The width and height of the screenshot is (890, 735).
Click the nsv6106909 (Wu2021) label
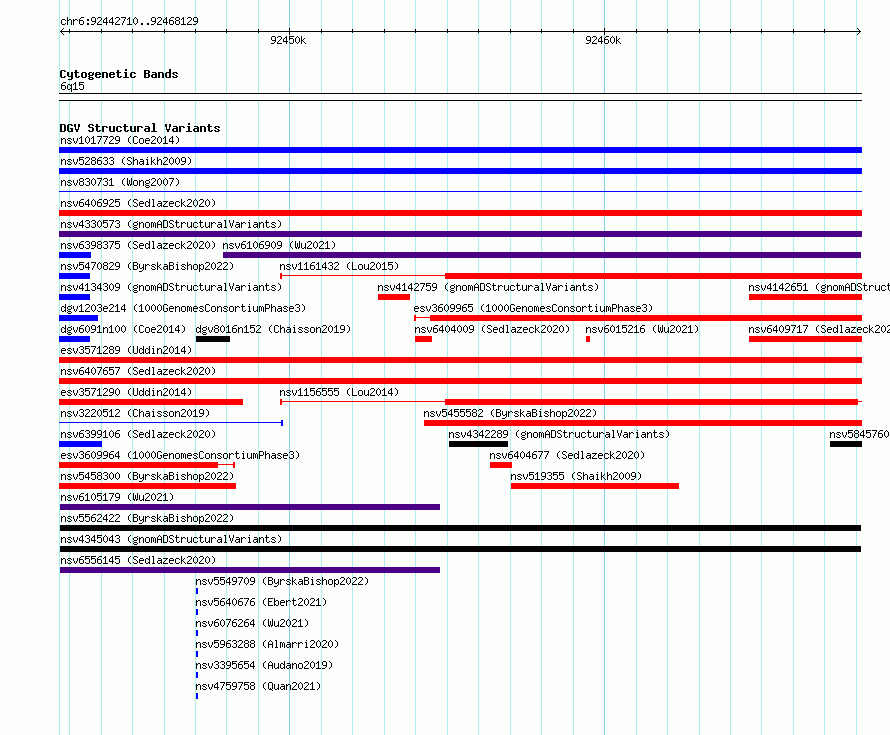click(x=279, y=245)
